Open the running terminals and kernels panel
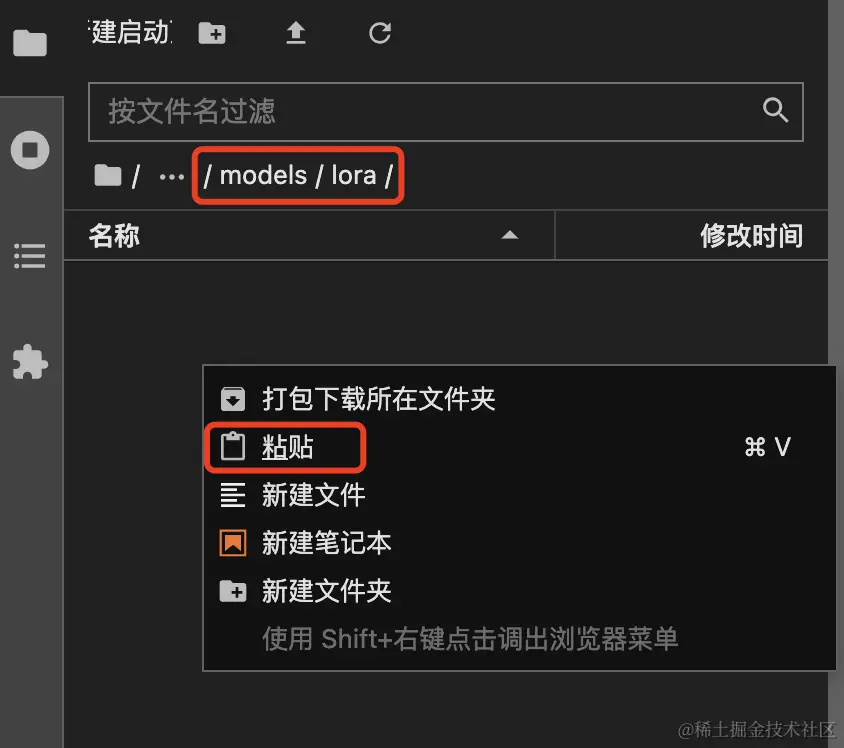844x748 pixels. click(x=30, y=150)
